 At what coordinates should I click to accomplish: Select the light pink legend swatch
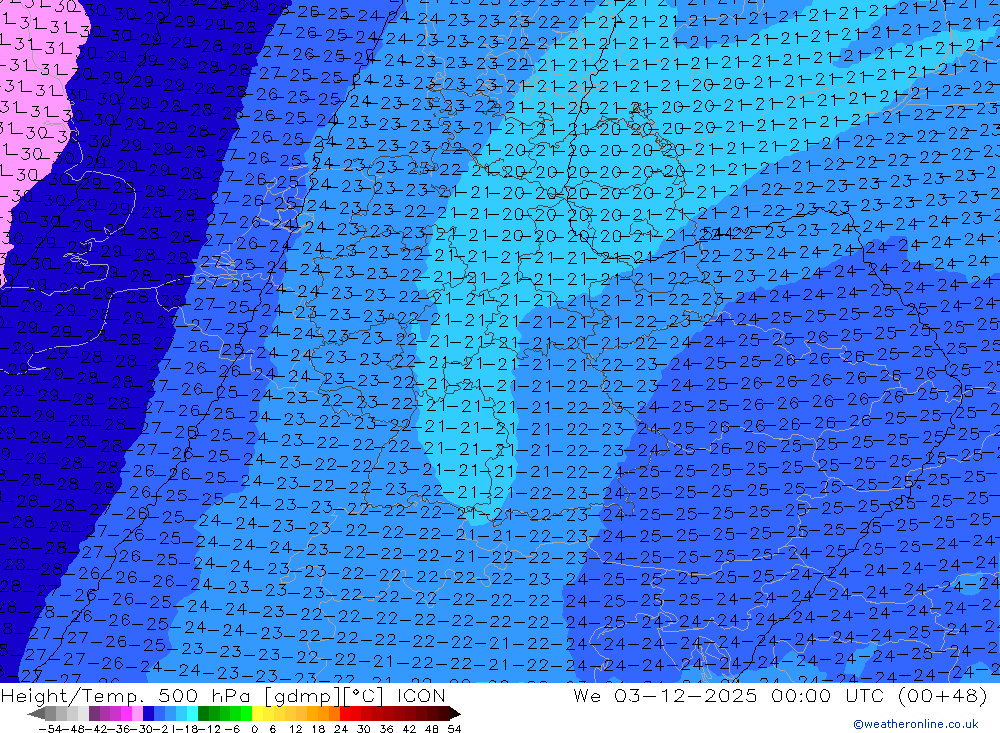coord(137,714)
